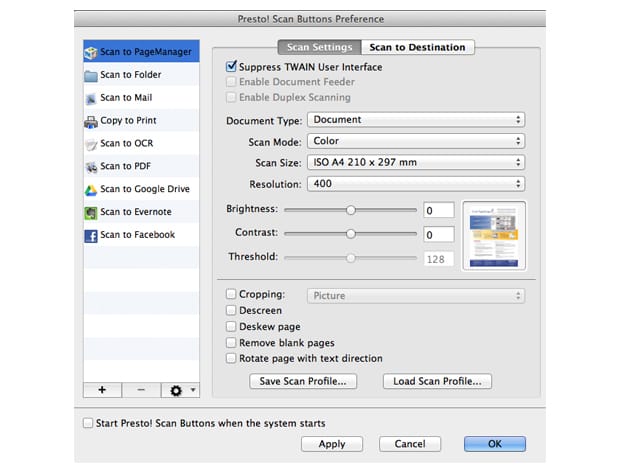Image resolution: width=620 pixels, height=468 pixels.
Task: Expand the Scan Mode dropdown
Action: (415, 142)
